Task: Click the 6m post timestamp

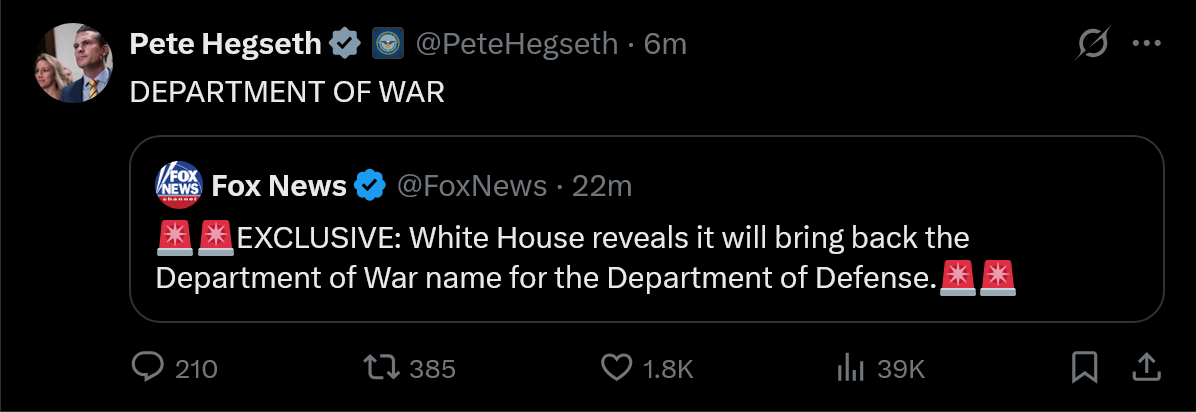Action: 665,44
